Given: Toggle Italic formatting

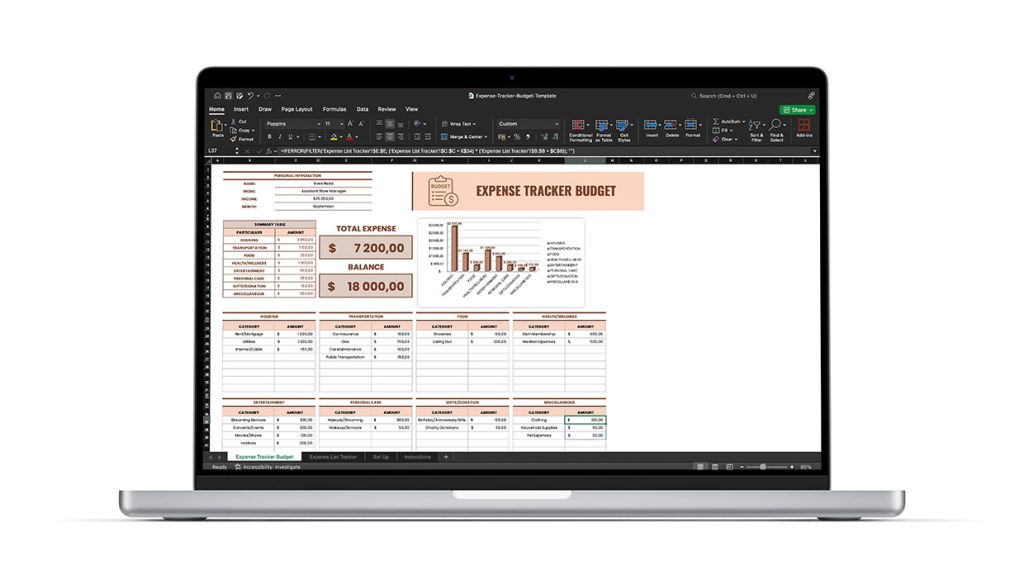Looking at the screenshot, I should tap(280, 137).
